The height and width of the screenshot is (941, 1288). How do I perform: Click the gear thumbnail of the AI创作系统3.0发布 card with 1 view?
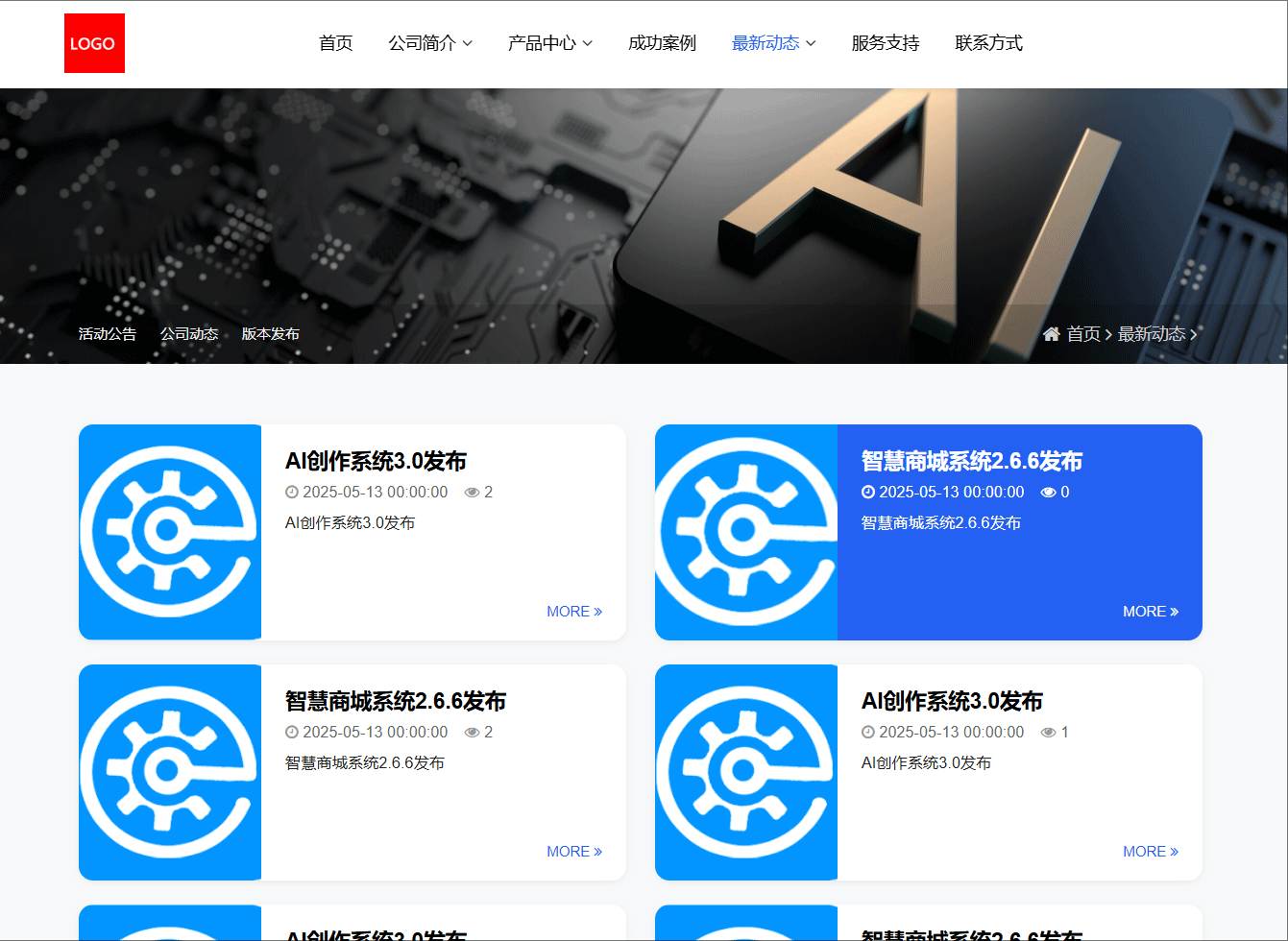(746, 772)
